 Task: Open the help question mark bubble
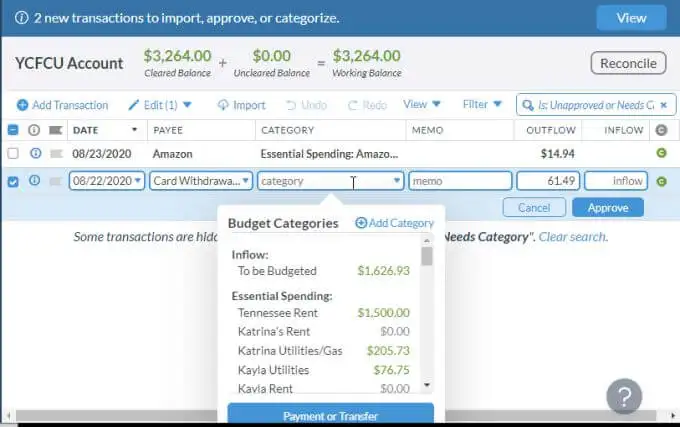pos(624,396)
